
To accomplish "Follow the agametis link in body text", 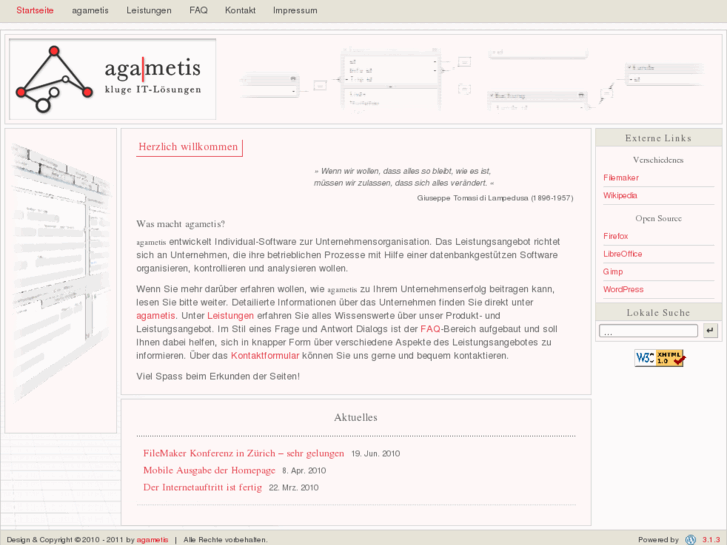I will (x=156, y=315).
